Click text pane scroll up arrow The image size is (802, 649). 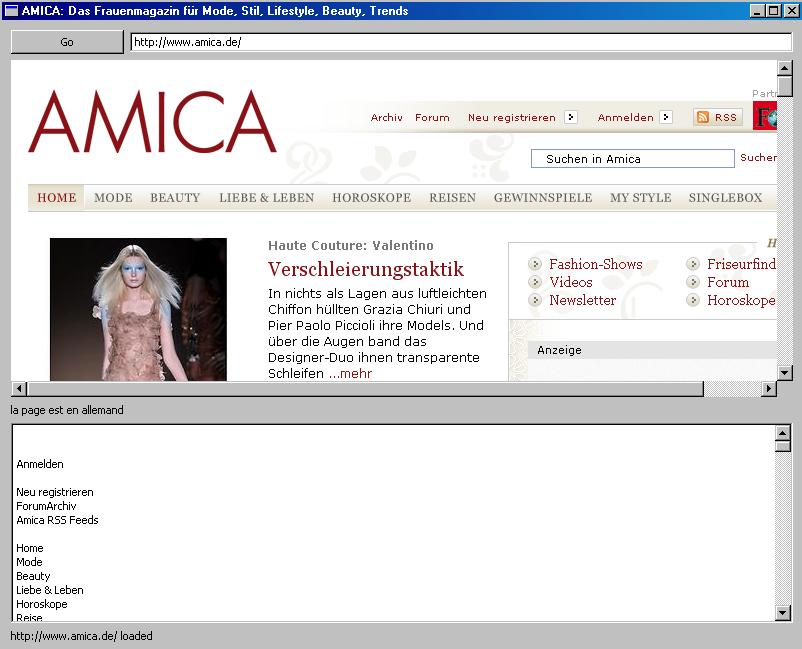pos(783,433)
